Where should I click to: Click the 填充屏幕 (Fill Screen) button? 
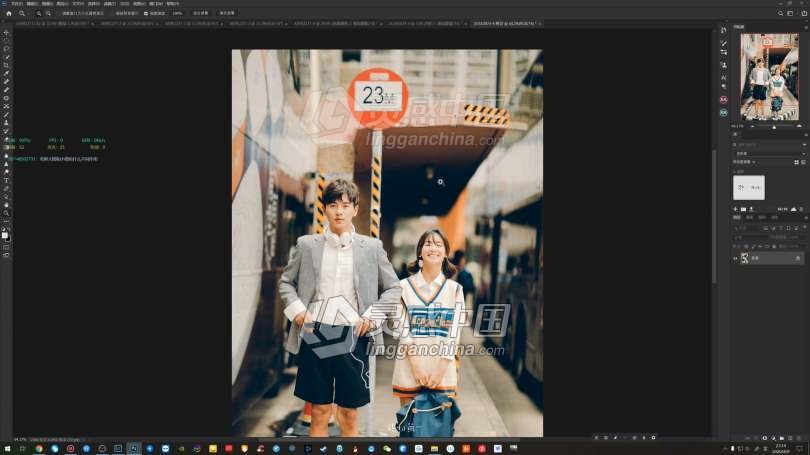pos(227,13)
